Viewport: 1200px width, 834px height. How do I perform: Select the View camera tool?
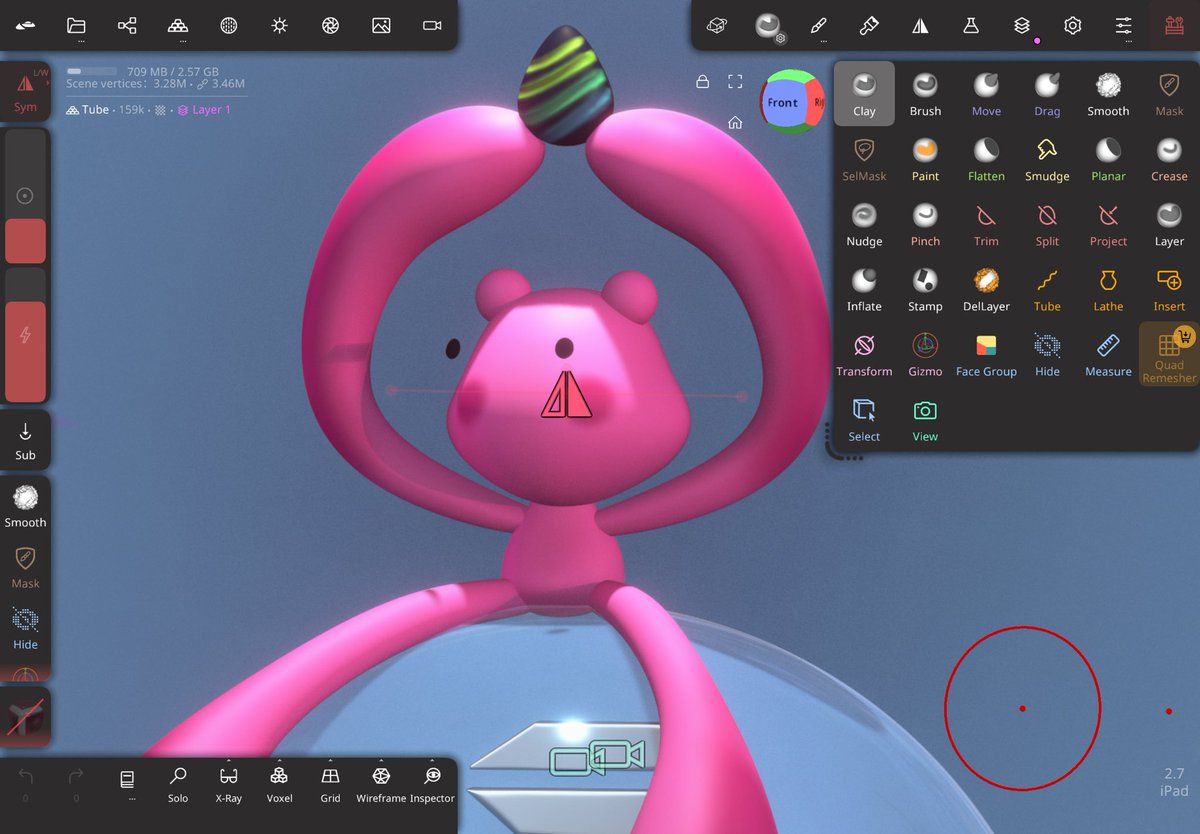[x=925, y=419]
